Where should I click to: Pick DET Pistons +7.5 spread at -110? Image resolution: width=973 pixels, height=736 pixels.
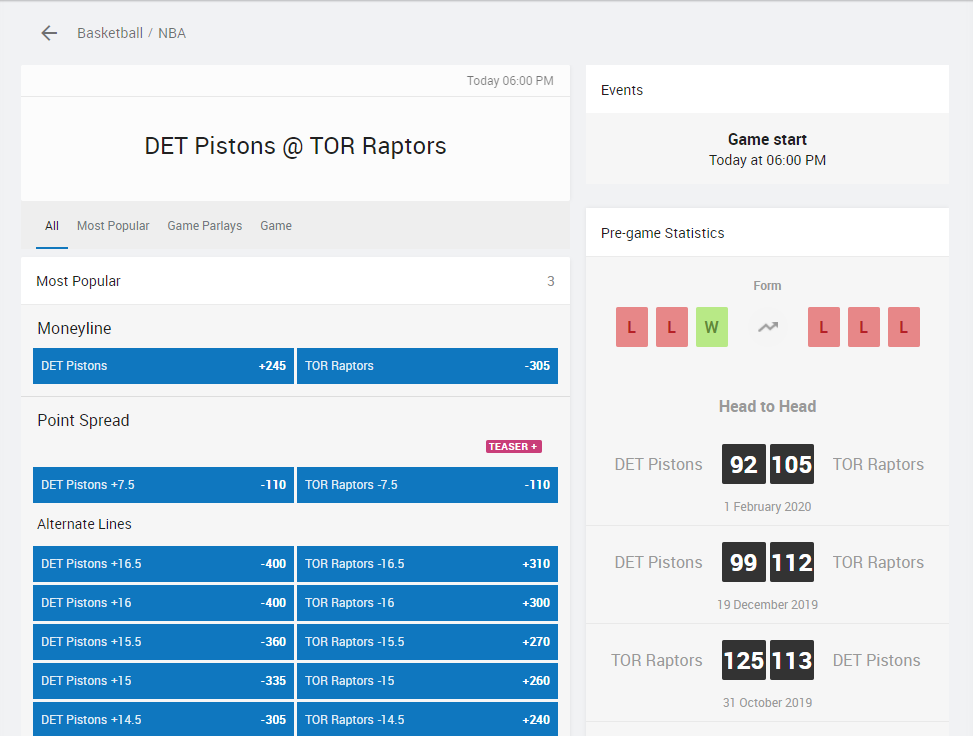click(x=163, y=485)
